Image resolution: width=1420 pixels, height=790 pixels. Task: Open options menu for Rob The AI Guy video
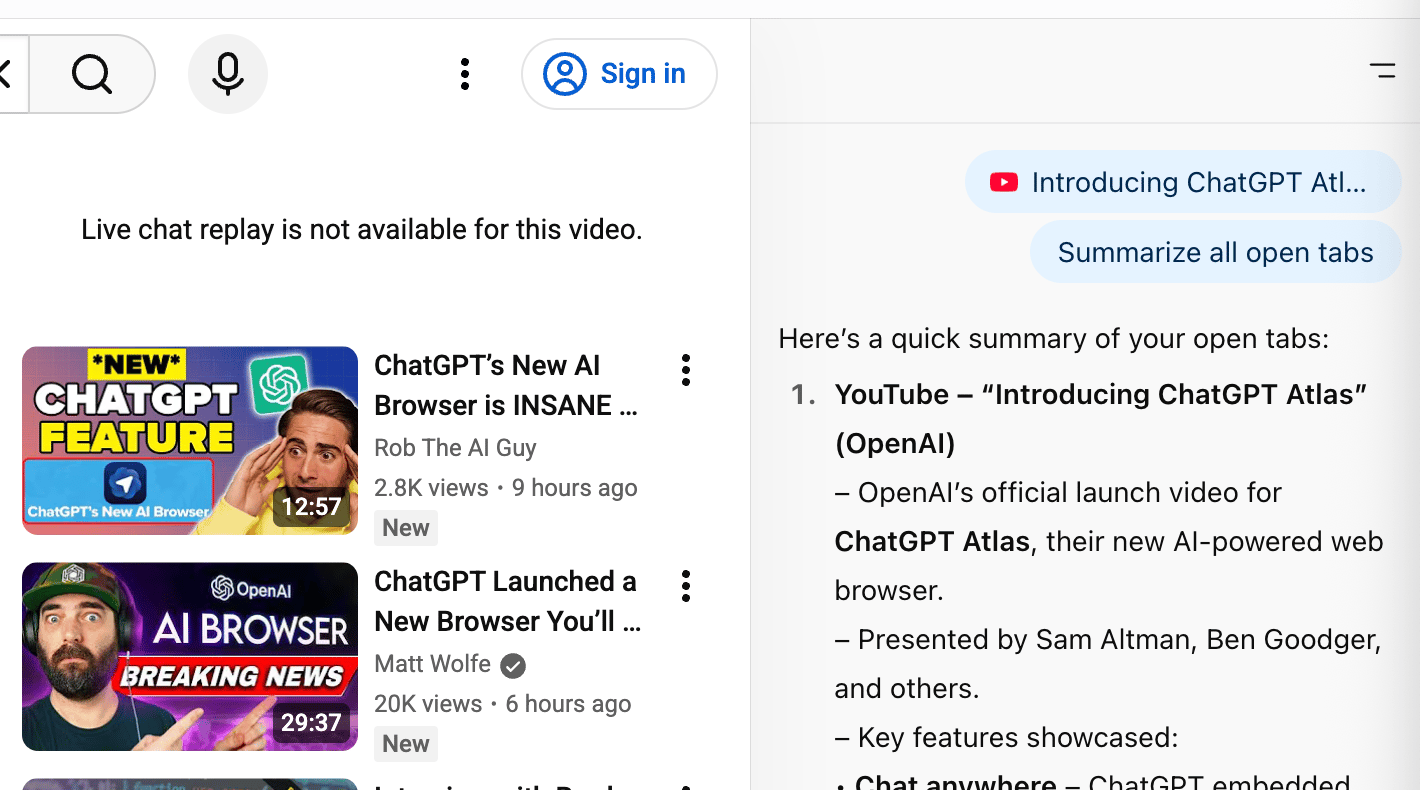pos(686,370)
